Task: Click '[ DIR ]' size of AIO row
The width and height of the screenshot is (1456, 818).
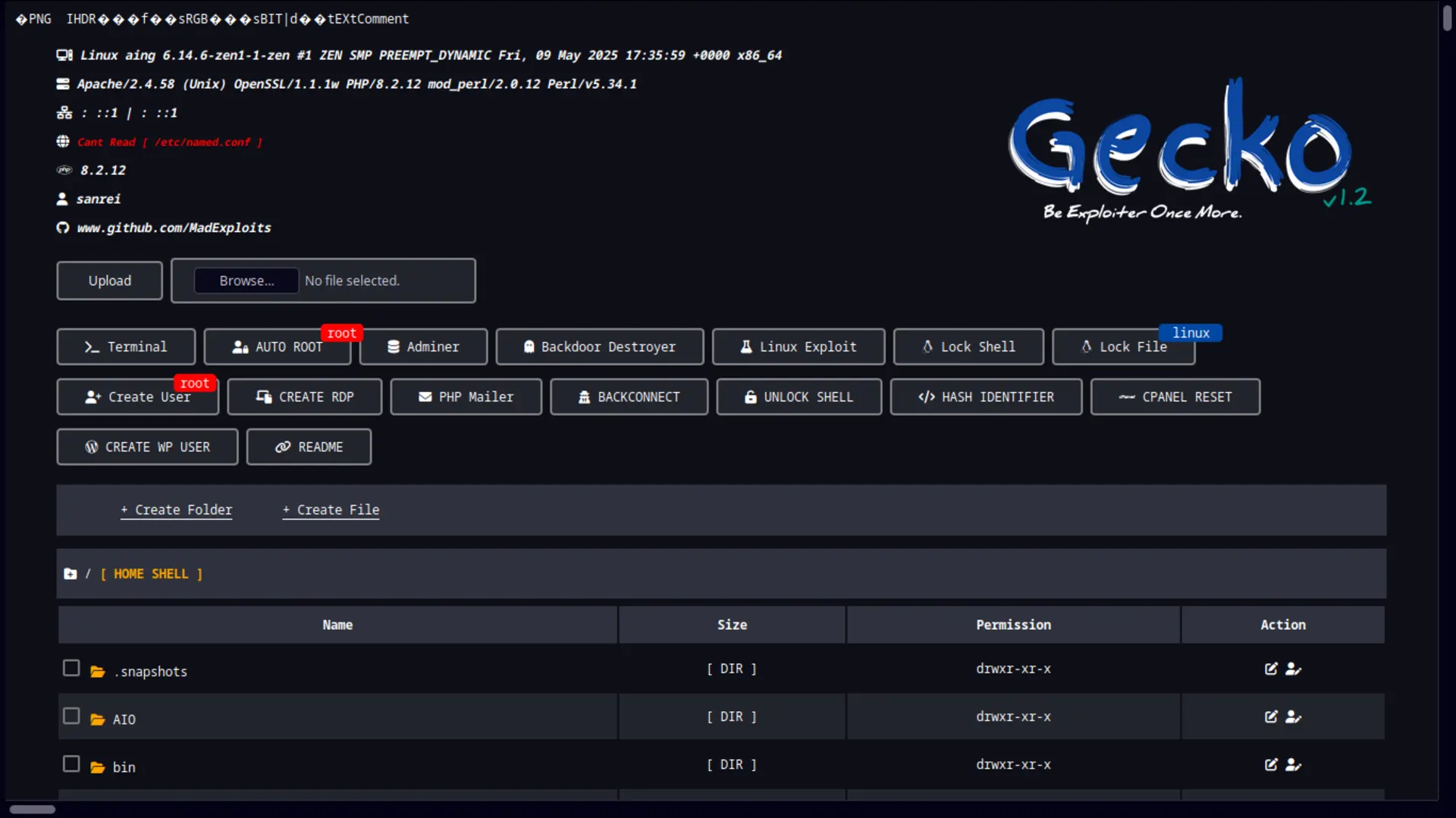Action: pos(732,716)
